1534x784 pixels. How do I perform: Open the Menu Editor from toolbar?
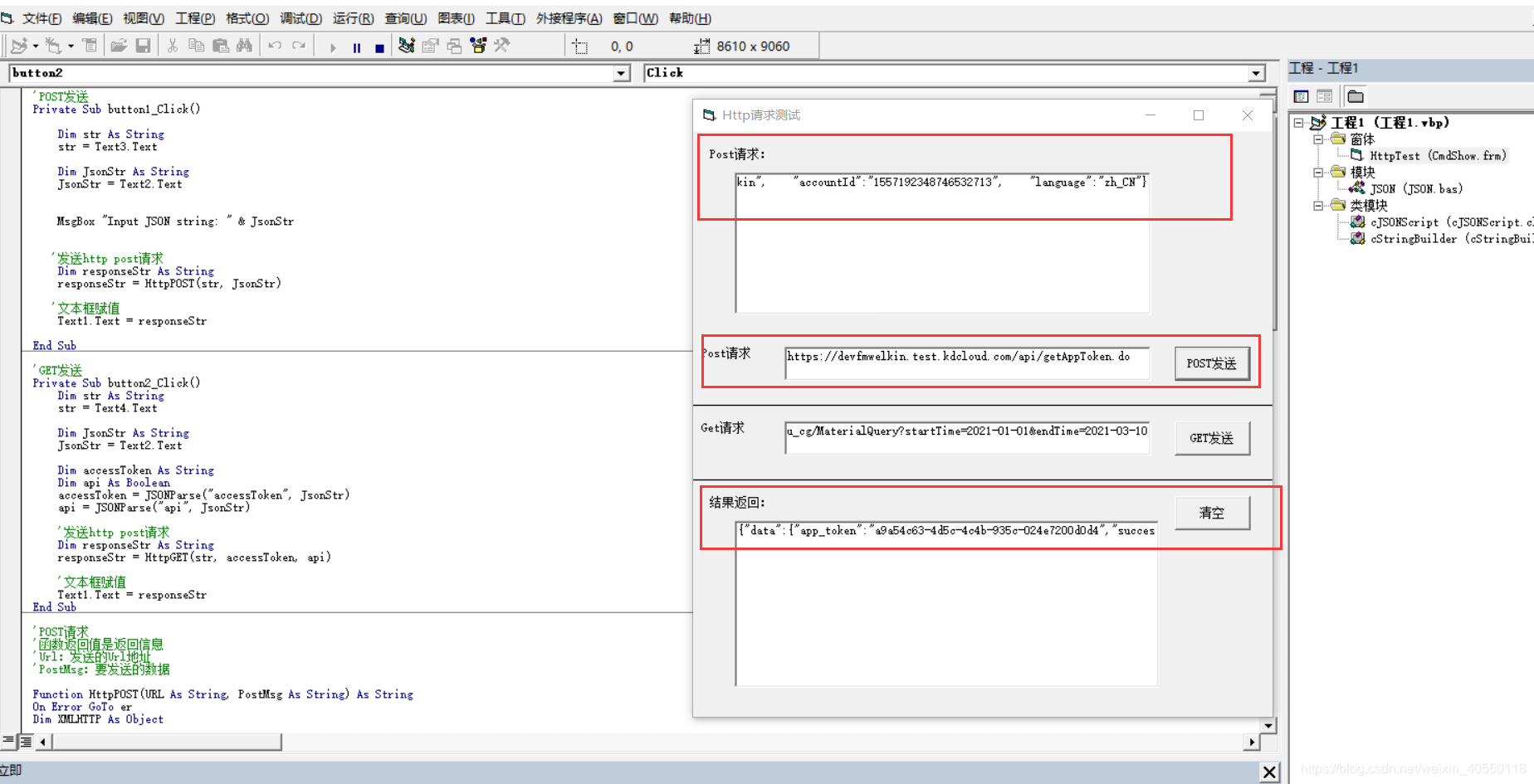(90, 46)
